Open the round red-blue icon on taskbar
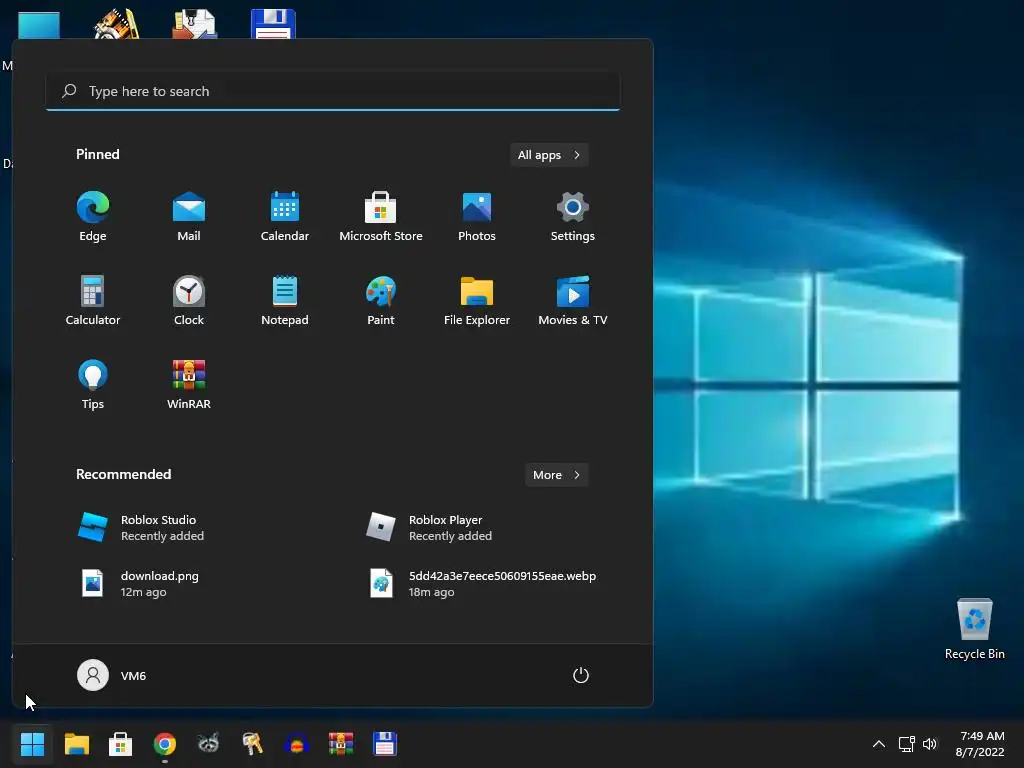This screenshot has width=1024, height=768. [x=296, y=744]
